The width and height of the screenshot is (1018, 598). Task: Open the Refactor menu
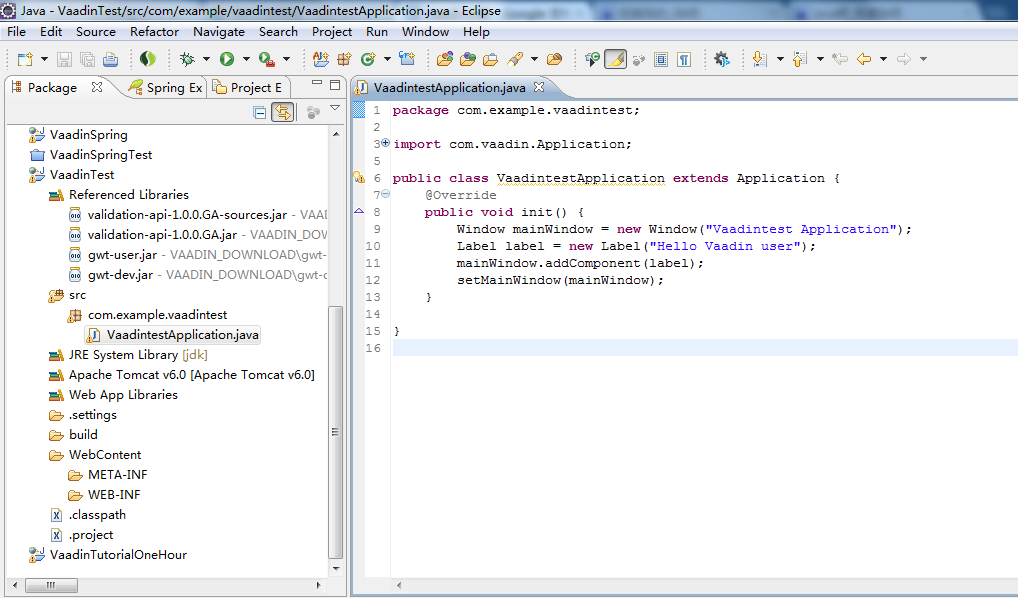(x=154, y=32)
